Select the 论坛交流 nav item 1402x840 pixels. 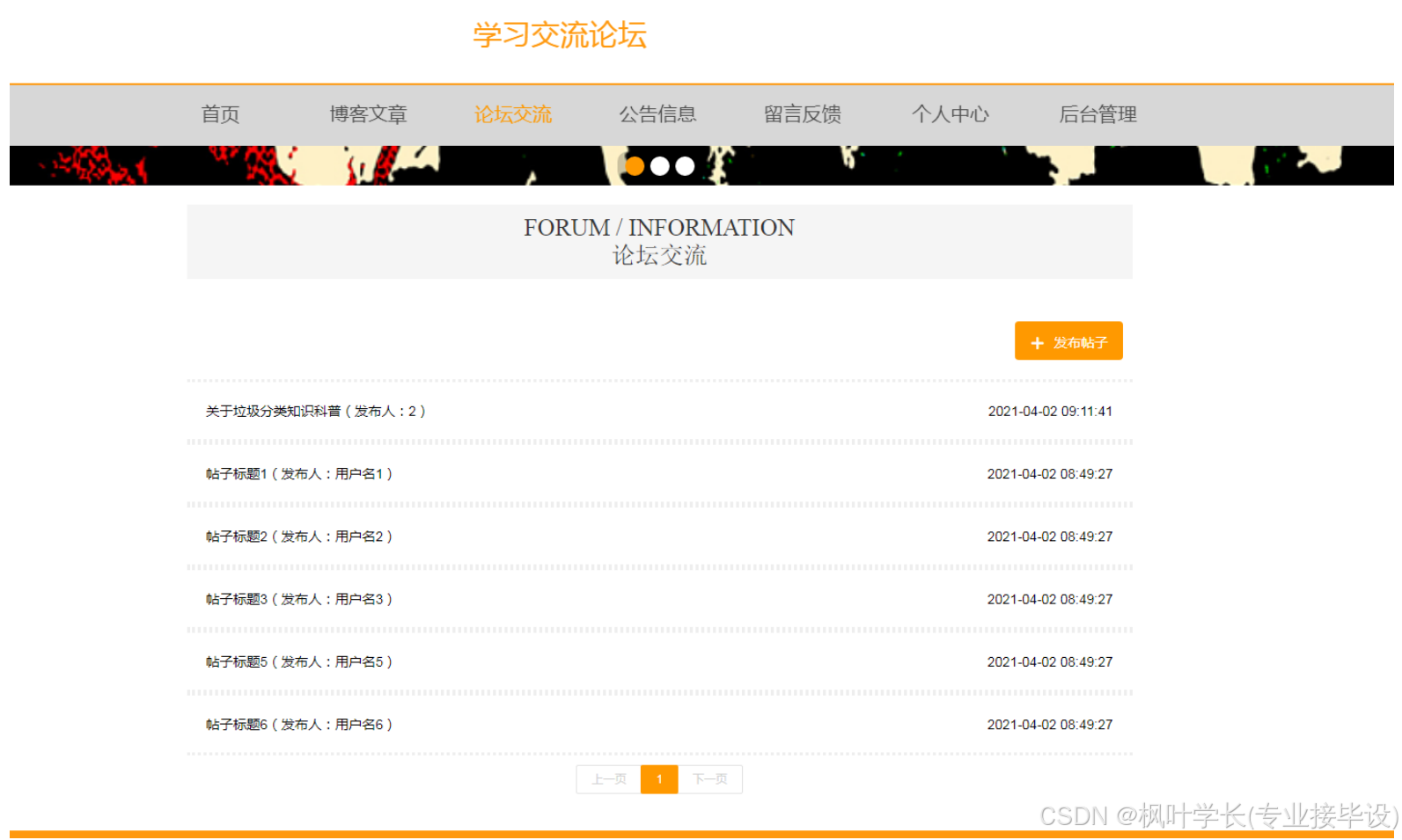[x=513, y=114]
